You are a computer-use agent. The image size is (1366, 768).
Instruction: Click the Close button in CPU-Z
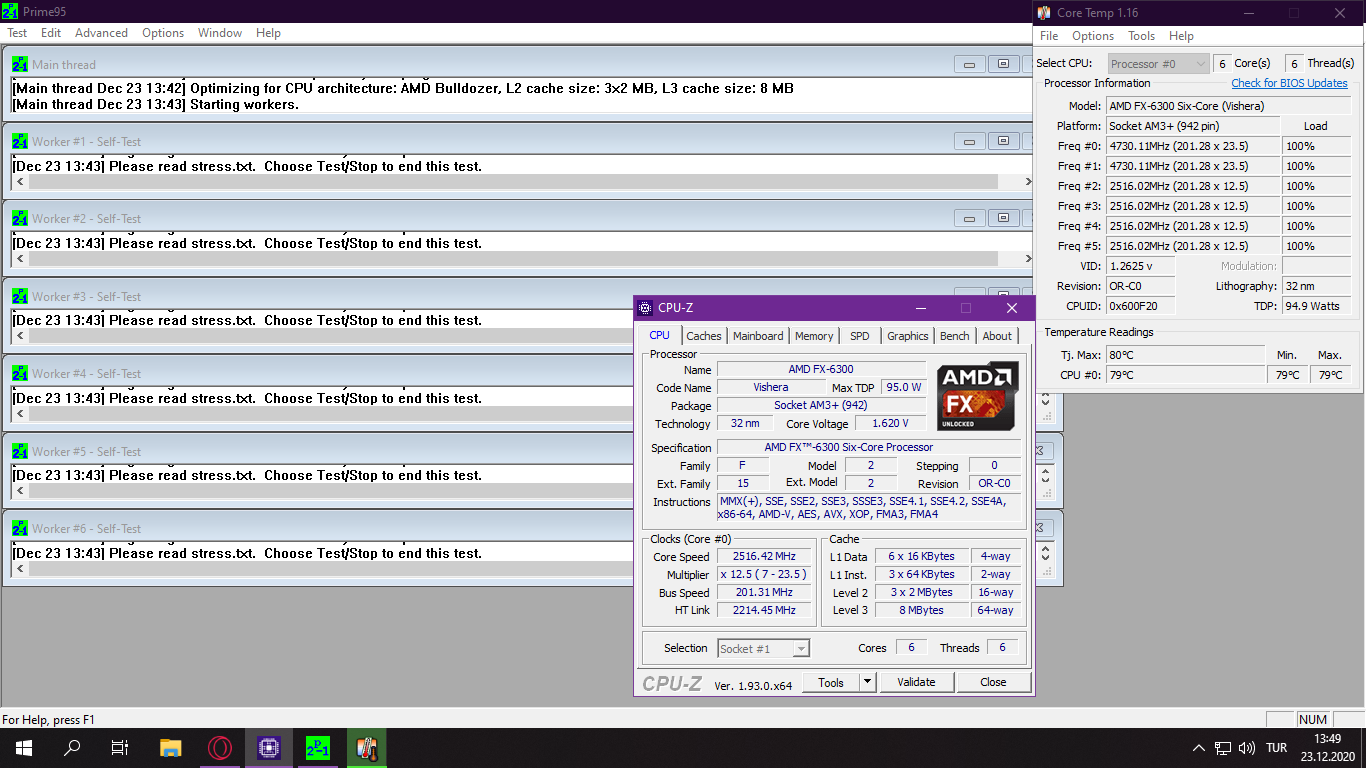coord(993,682)
